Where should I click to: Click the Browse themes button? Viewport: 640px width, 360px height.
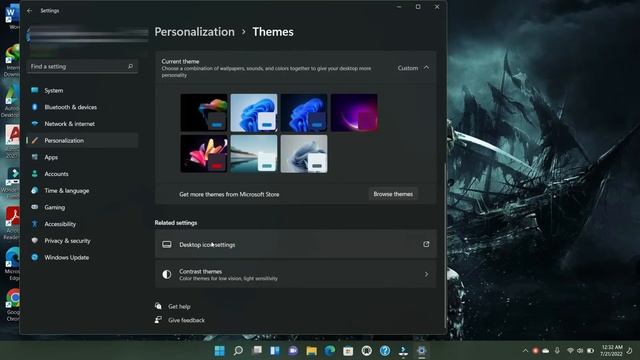point(393,194)
